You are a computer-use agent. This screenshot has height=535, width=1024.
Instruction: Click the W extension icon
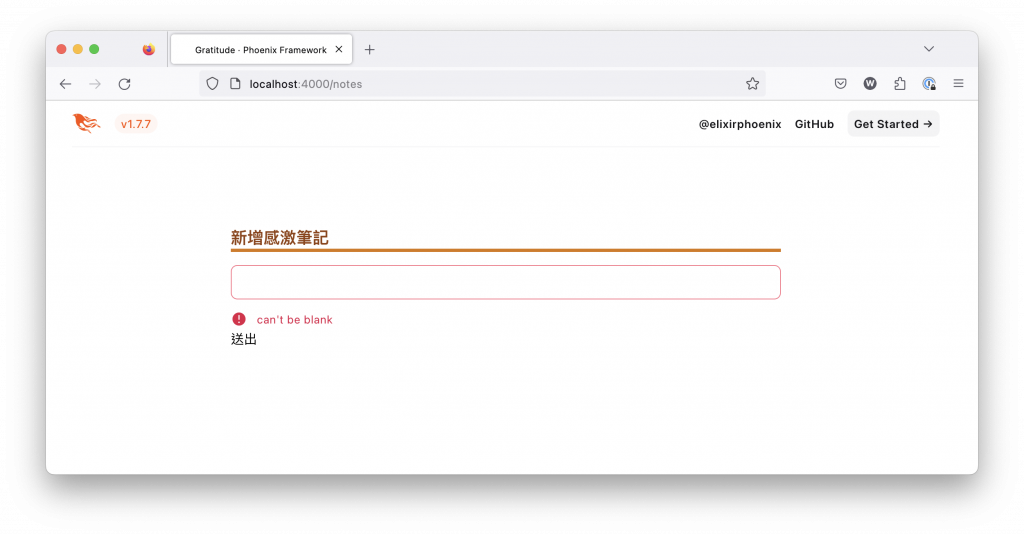coord(870,84)
